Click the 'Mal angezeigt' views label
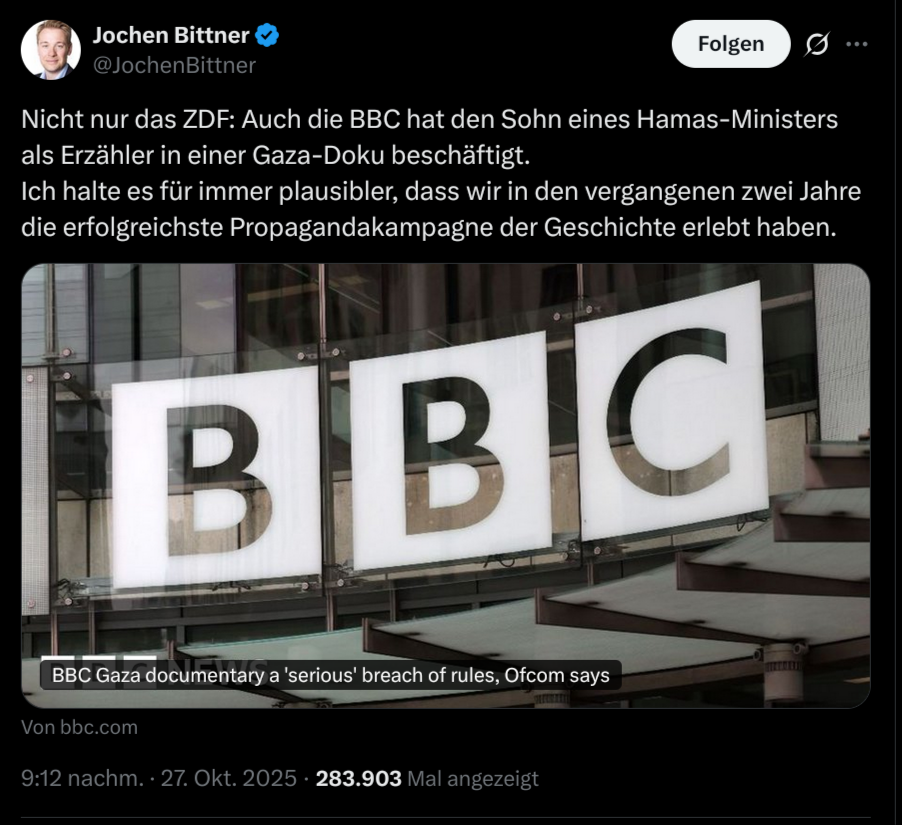This screenshot has height=825, width=902. [x=473, y=778]
